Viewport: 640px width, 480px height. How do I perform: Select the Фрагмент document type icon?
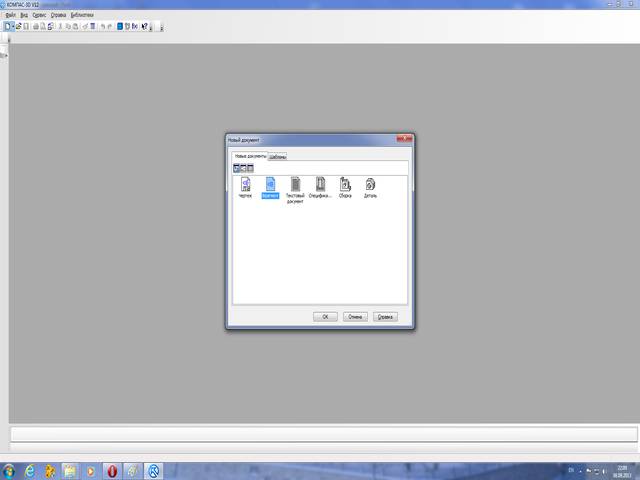tap(270, 185)
